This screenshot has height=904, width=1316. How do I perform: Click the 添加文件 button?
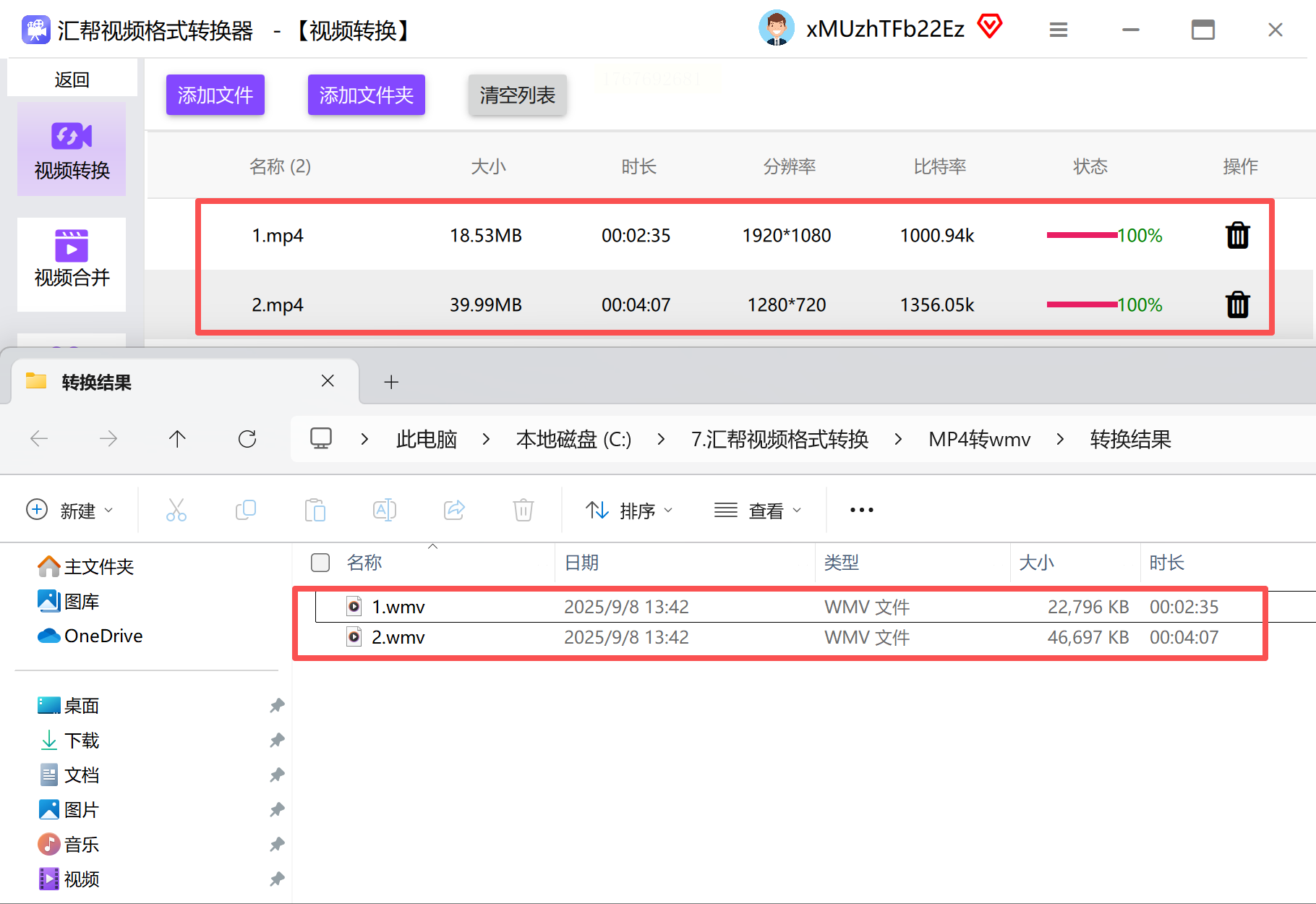pos(215,95)
